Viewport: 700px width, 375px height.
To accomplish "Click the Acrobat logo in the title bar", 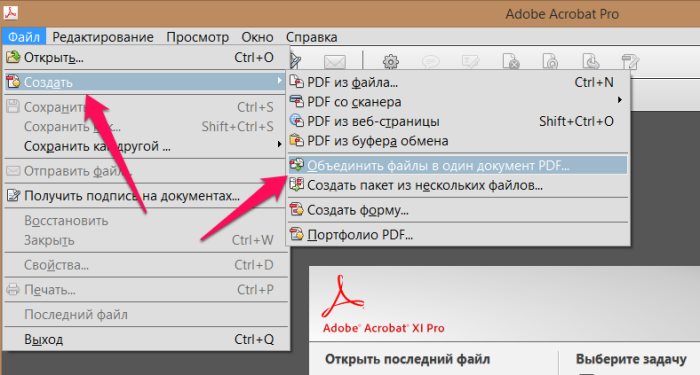I will (x=10, y=13).
